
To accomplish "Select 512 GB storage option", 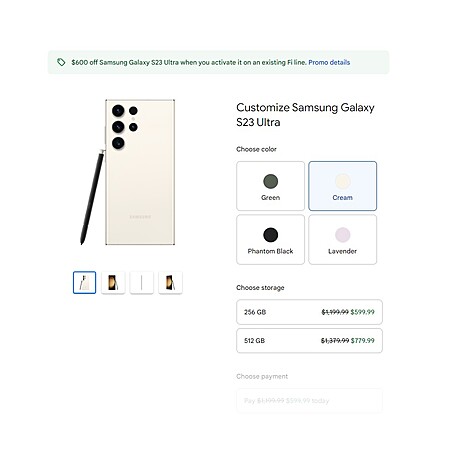I will coord(309,341).
